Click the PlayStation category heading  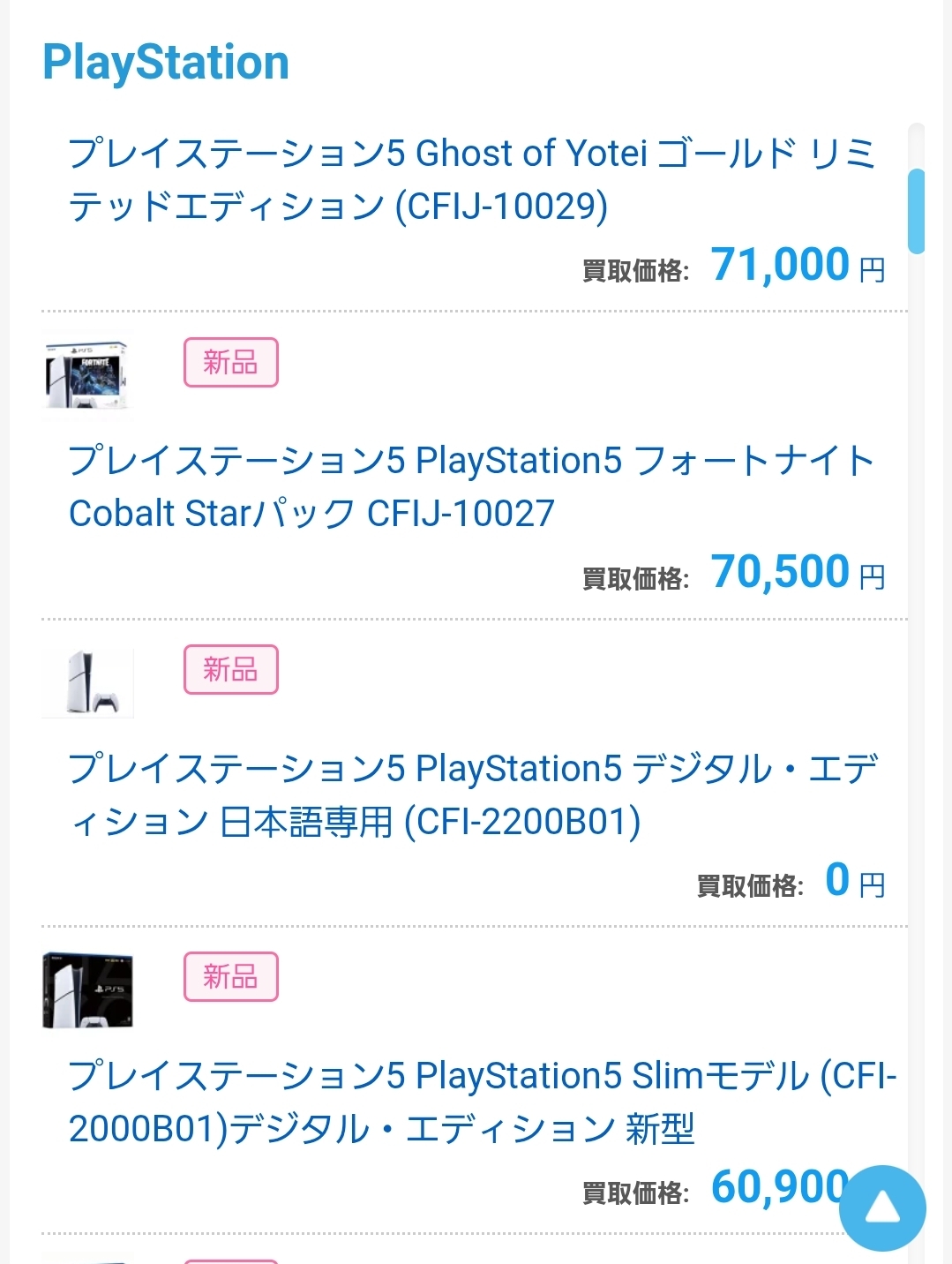[x=166, y=63]
